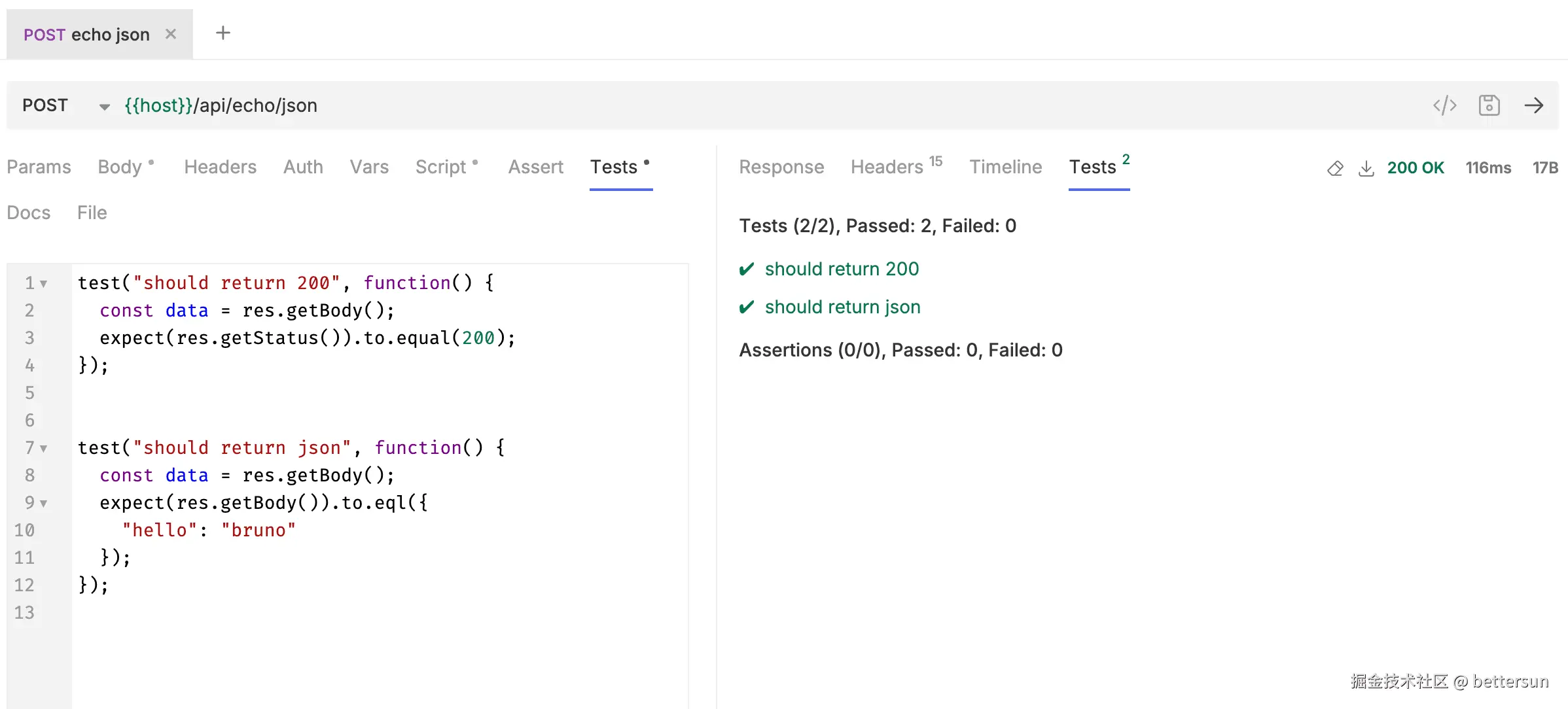Click the generate code icon
This screenshot has height=709, width=1568.
[1444, 105]
